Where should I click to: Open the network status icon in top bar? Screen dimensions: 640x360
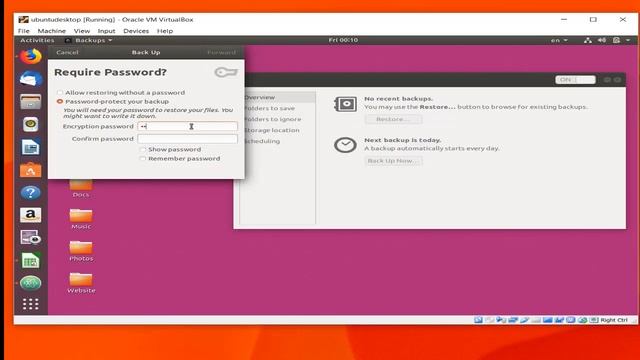588,40
